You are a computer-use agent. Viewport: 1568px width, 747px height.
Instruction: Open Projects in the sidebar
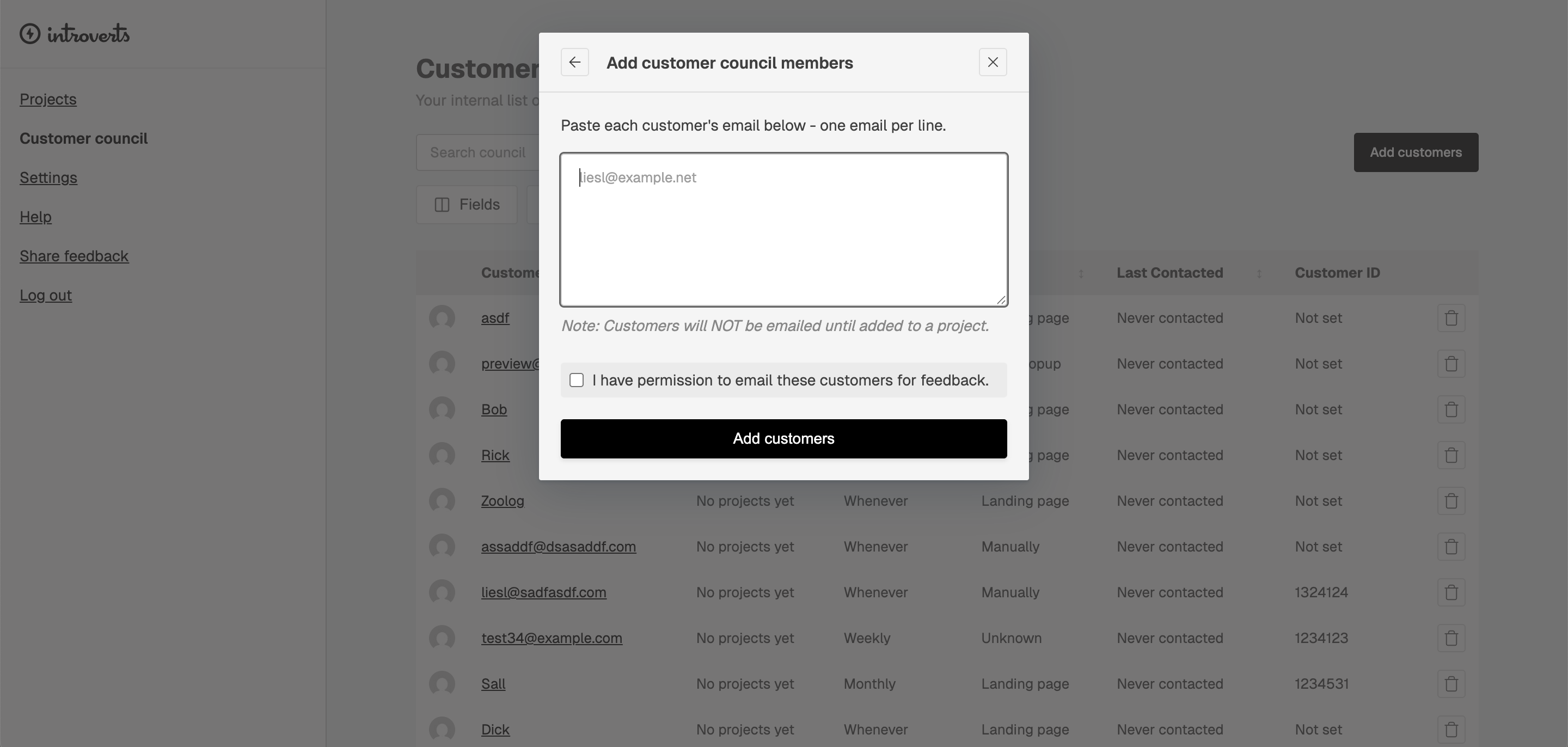[48, 99]
